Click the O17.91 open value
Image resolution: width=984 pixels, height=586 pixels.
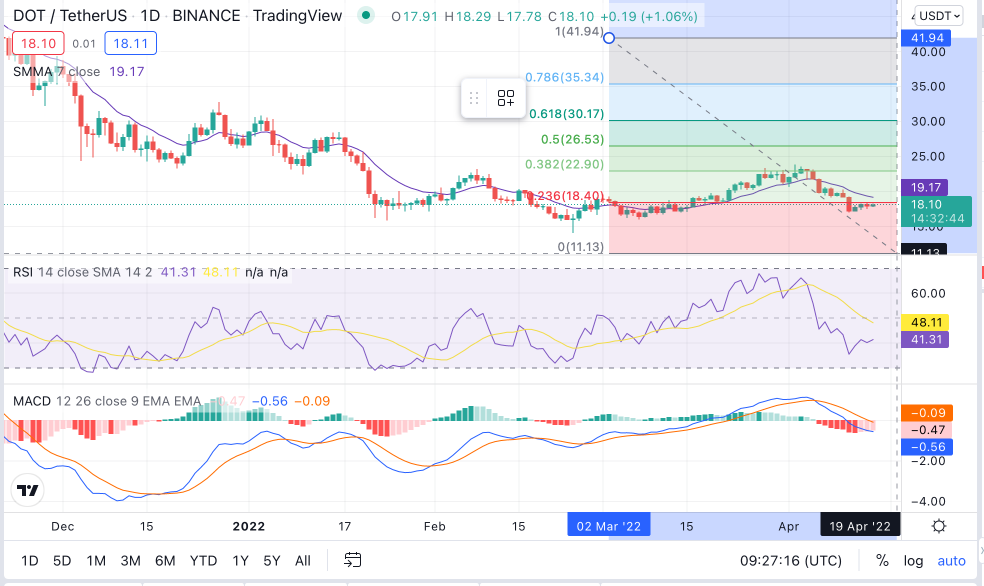[x=414, y=16]
